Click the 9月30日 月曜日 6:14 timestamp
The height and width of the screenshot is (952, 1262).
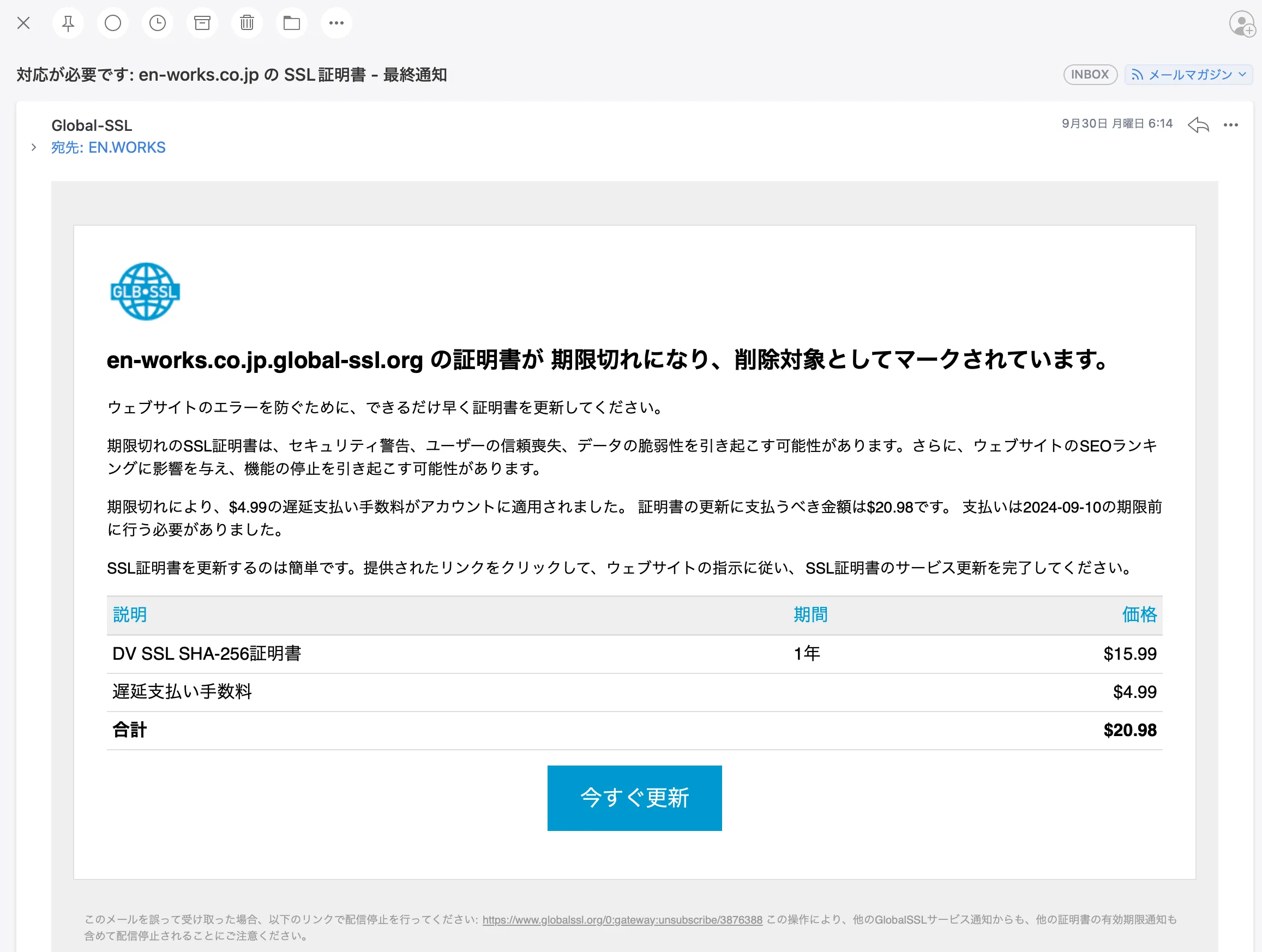[1117, 124]
